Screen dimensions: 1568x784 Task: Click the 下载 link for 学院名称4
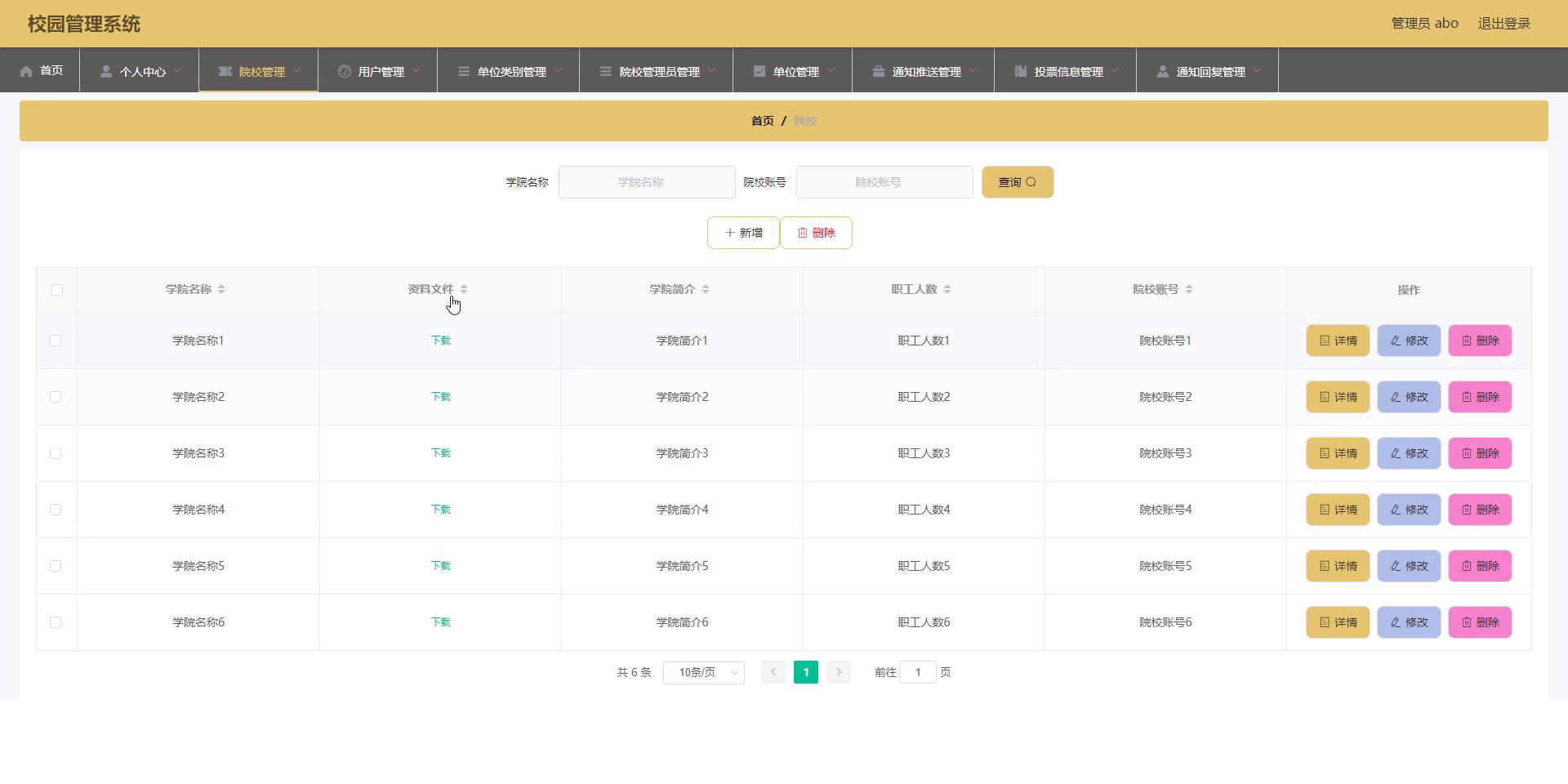click(440, 510)
